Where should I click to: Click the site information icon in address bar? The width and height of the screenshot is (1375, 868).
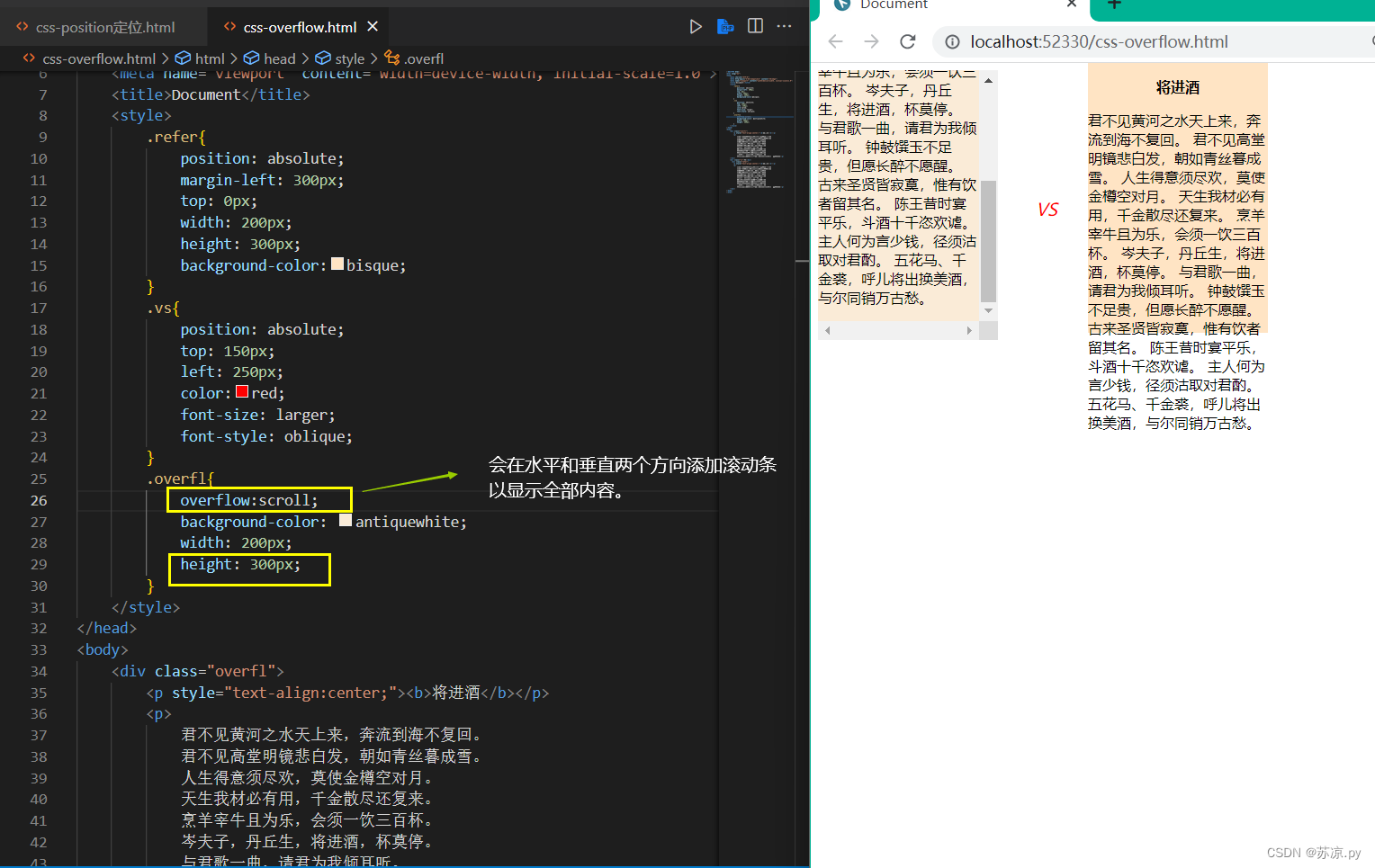(952, 41)
